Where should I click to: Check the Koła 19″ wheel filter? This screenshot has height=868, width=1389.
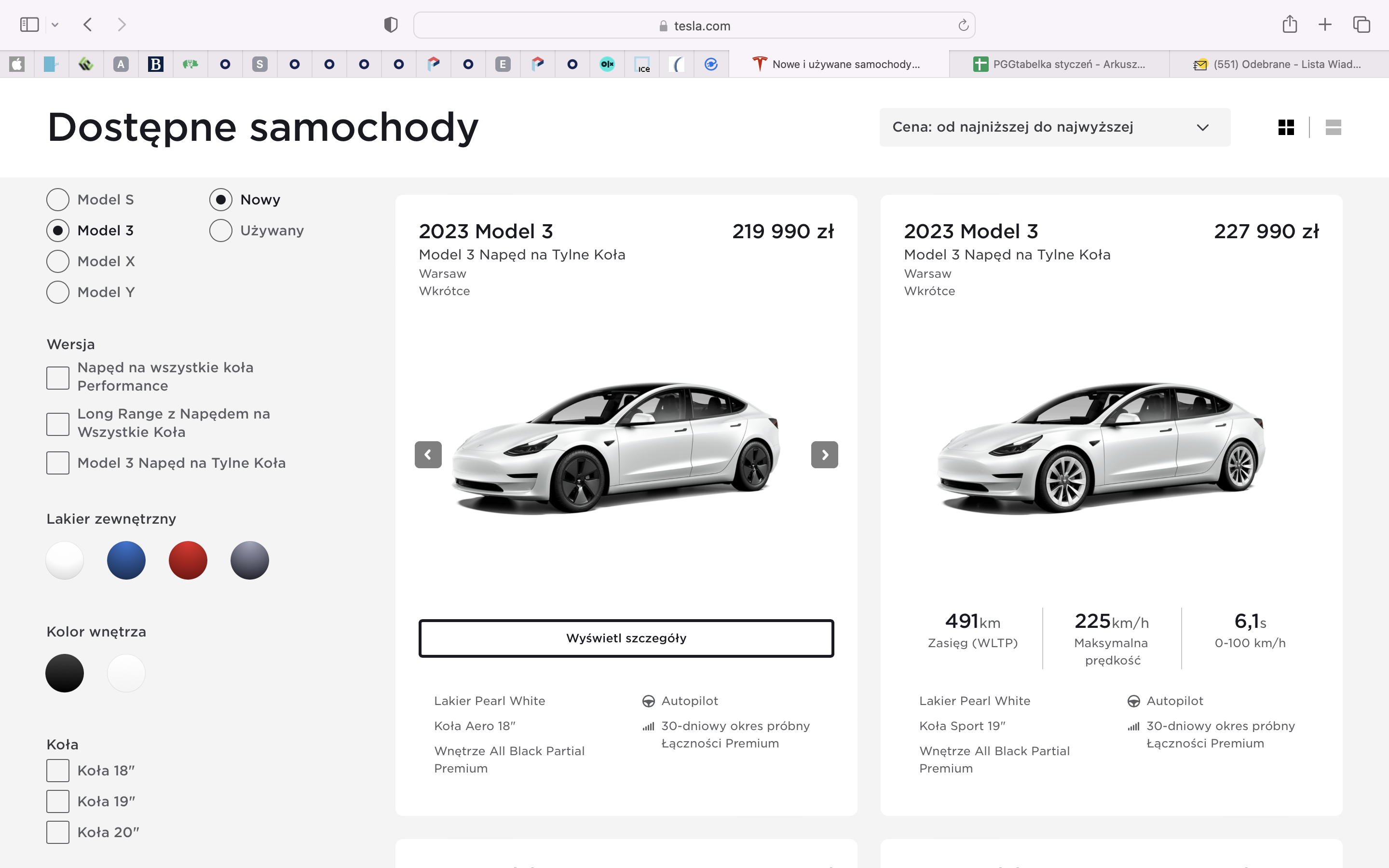[x=58, y=801]
